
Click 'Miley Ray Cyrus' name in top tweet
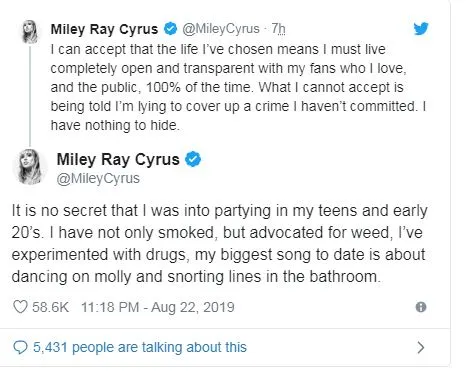click(104, 29)
